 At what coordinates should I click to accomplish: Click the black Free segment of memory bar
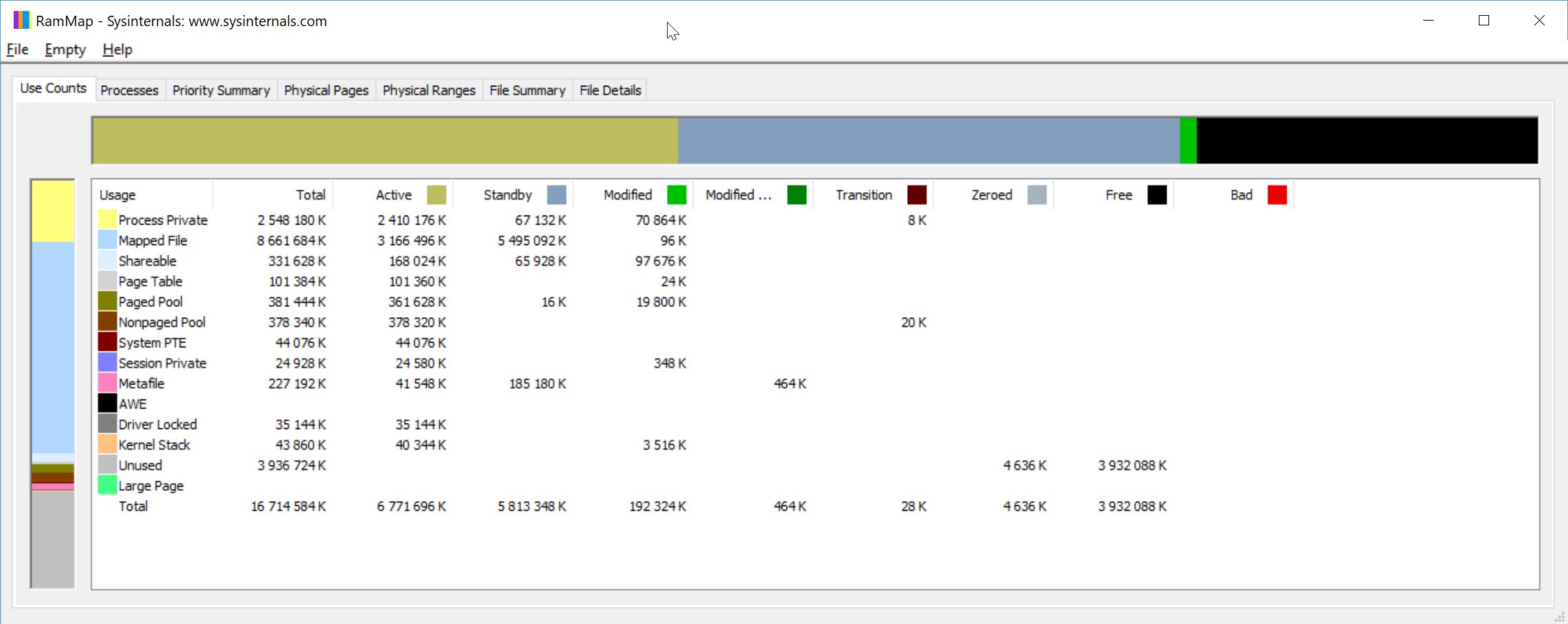pyautogui.click(x=1367, y=140)
